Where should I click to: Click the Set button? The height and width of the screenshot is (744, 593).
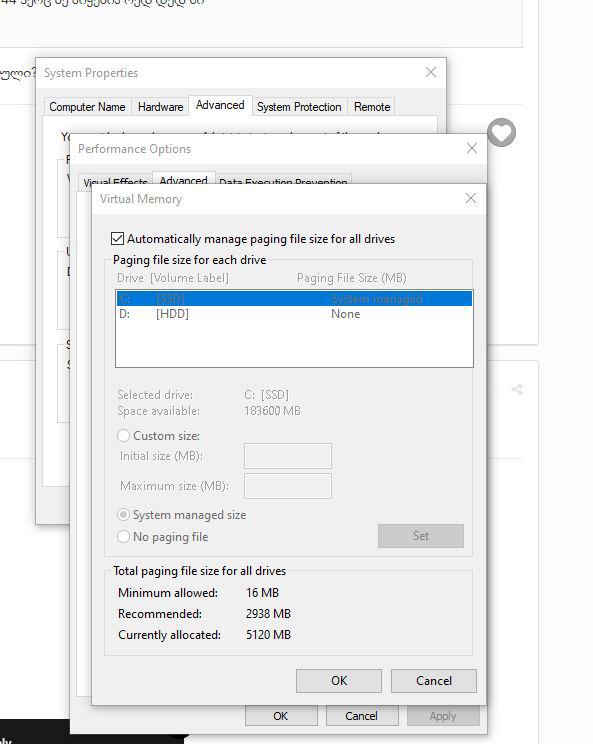421,536
